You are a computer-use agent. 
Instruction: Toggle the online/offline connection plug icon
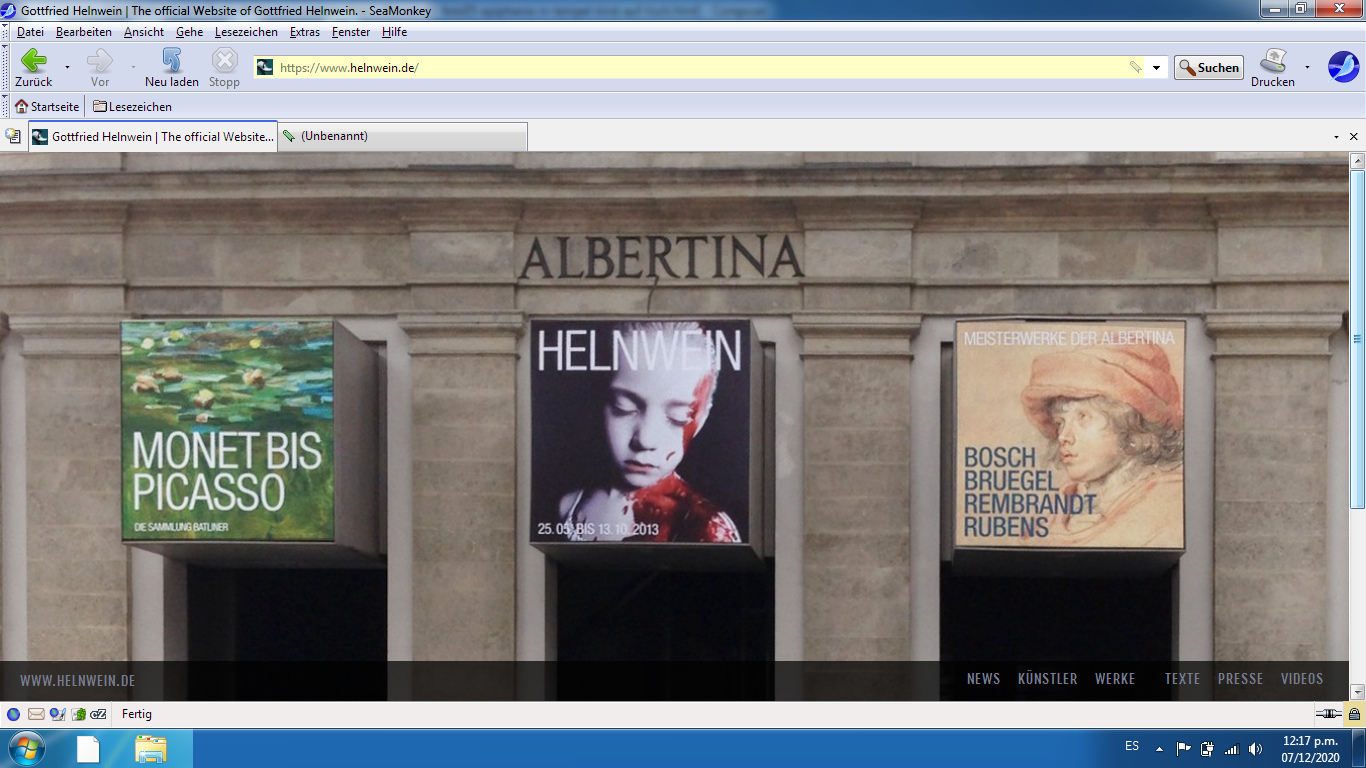click(x=1328, y=714)
